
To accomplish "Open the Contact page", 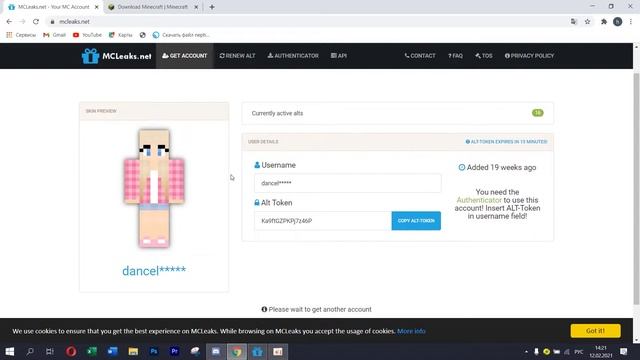I will tap(420, 56).
